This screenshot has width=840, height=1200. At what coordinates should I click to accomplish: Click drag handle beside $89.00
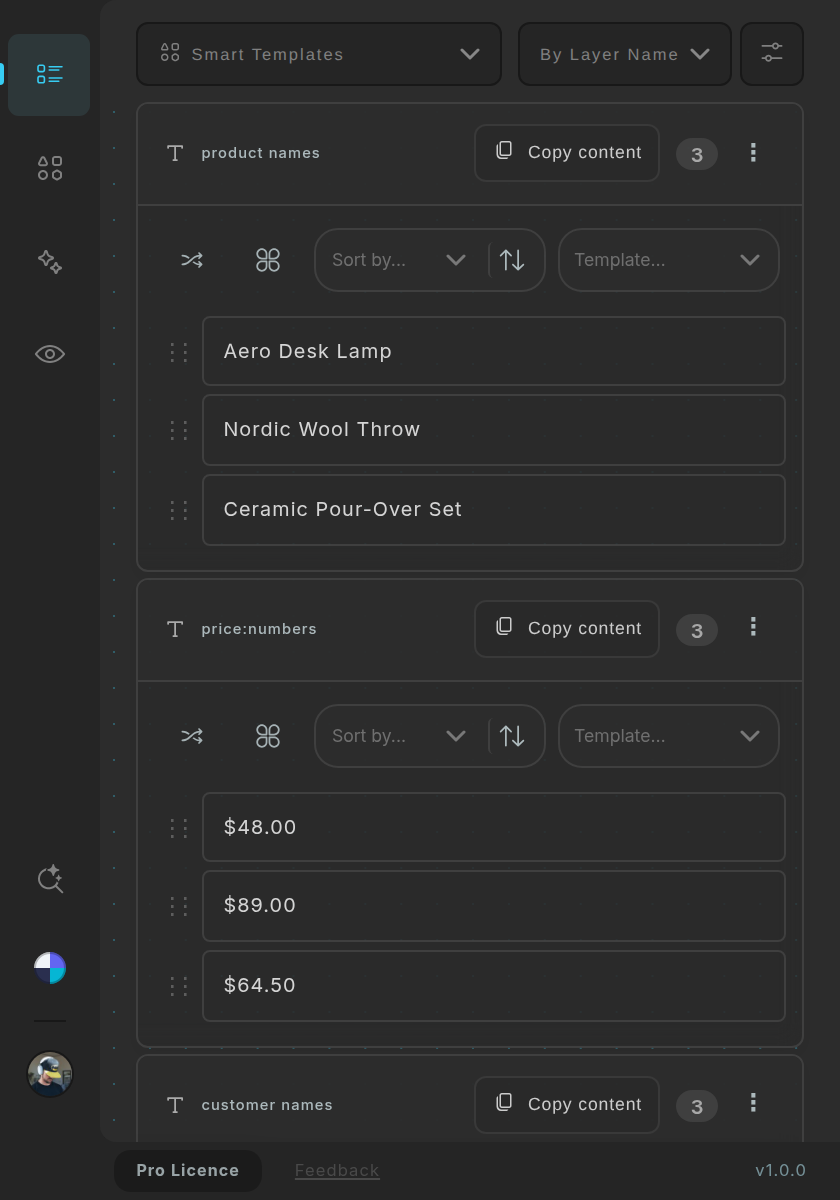coord(179,906)
